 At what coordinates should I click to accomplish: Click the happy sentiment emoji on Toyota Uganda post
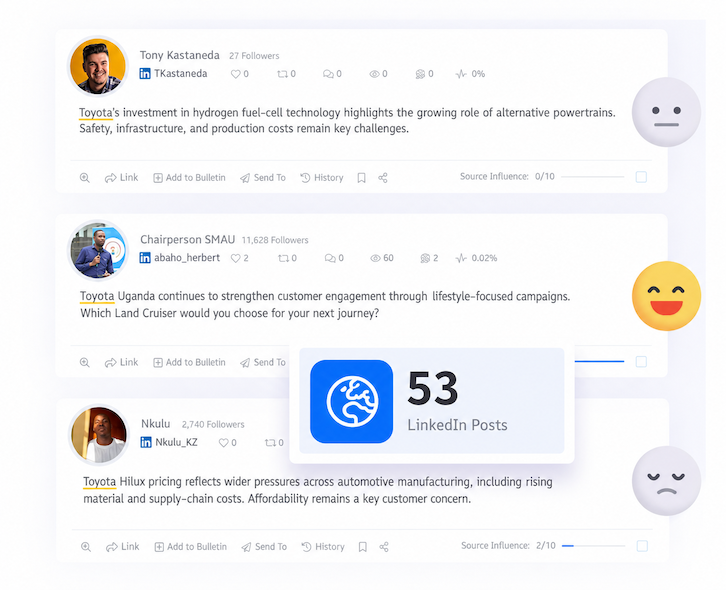(666, 296)
